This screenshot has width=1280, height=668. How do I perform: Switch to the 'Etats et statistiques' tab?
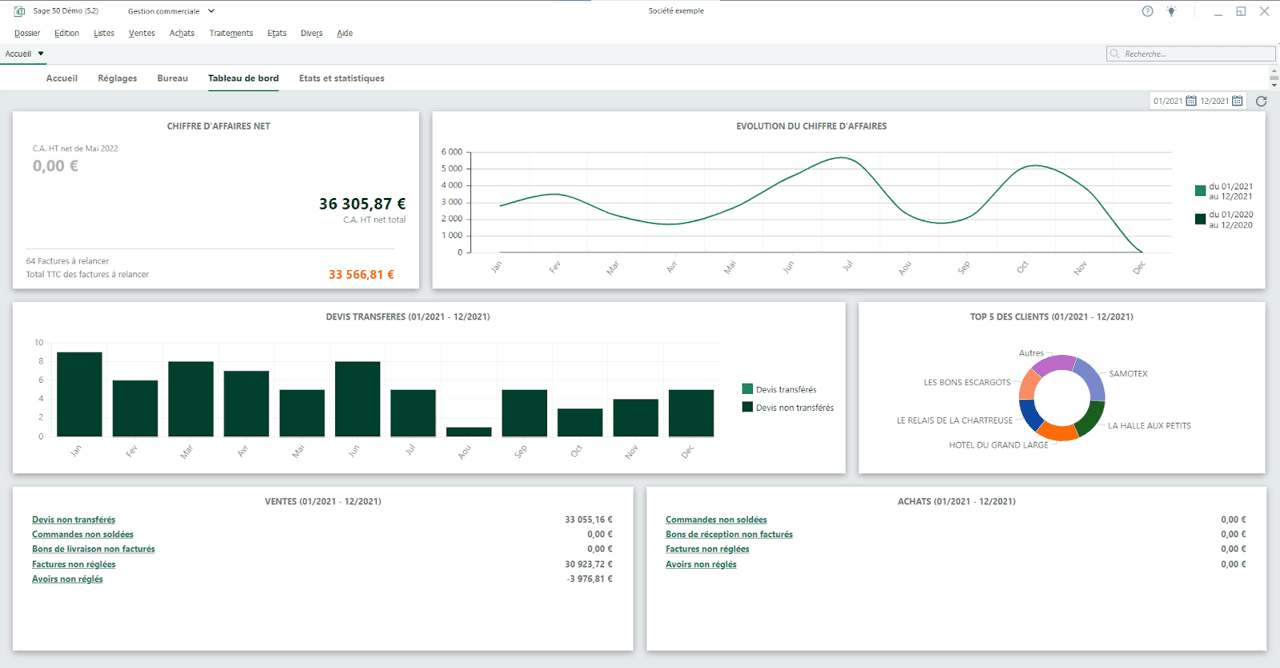[339, 77]
